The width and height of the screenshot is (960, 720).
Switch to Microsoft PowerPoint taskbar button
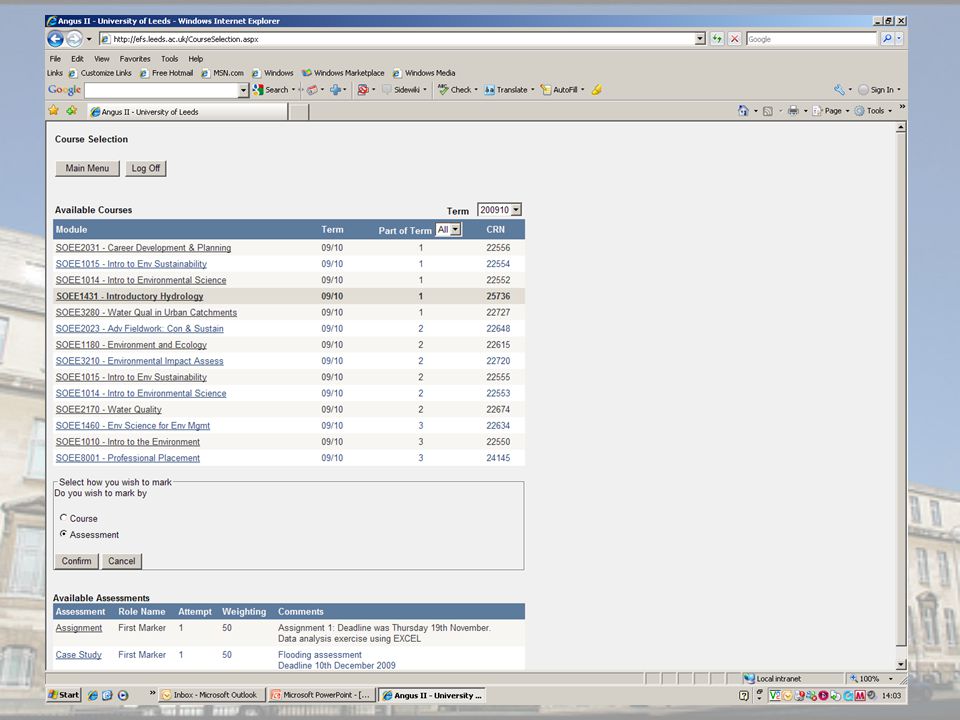(321, 696)
